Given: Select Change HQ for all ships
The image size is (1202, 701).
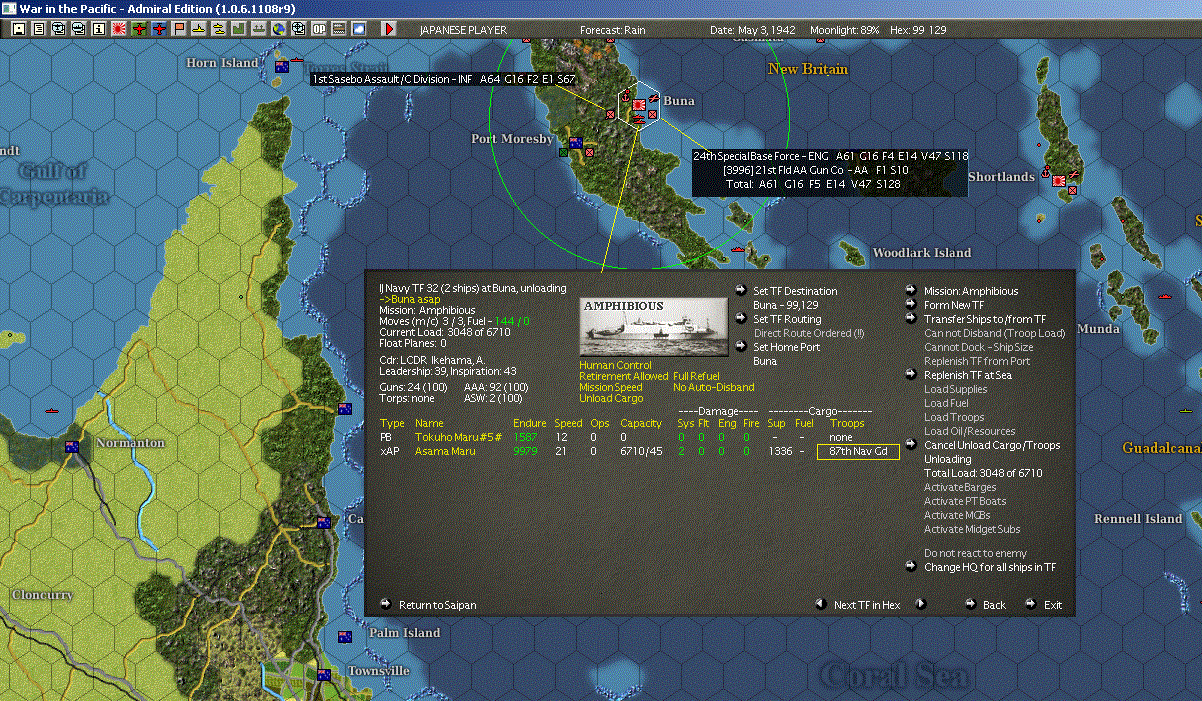Looking at the screenshot, I should coord(989,567).
